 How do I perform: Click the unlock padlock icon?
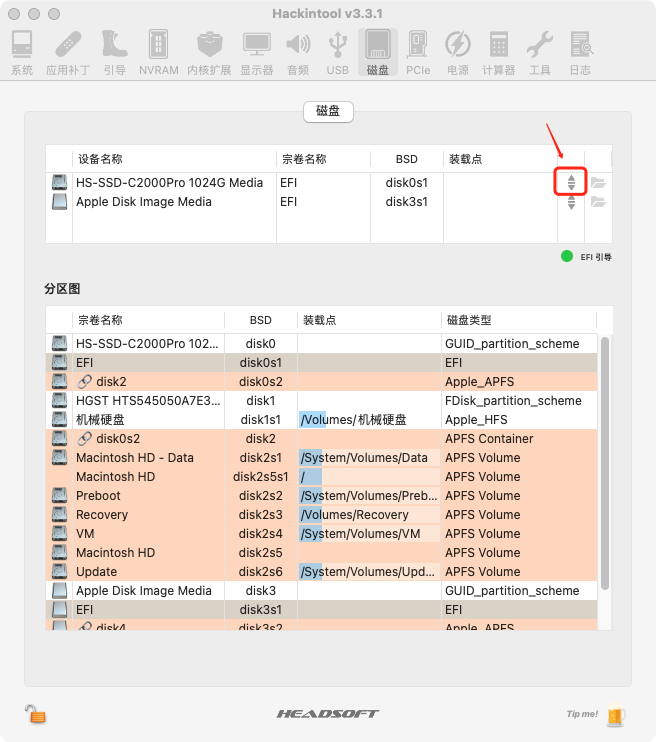[35, 714]
